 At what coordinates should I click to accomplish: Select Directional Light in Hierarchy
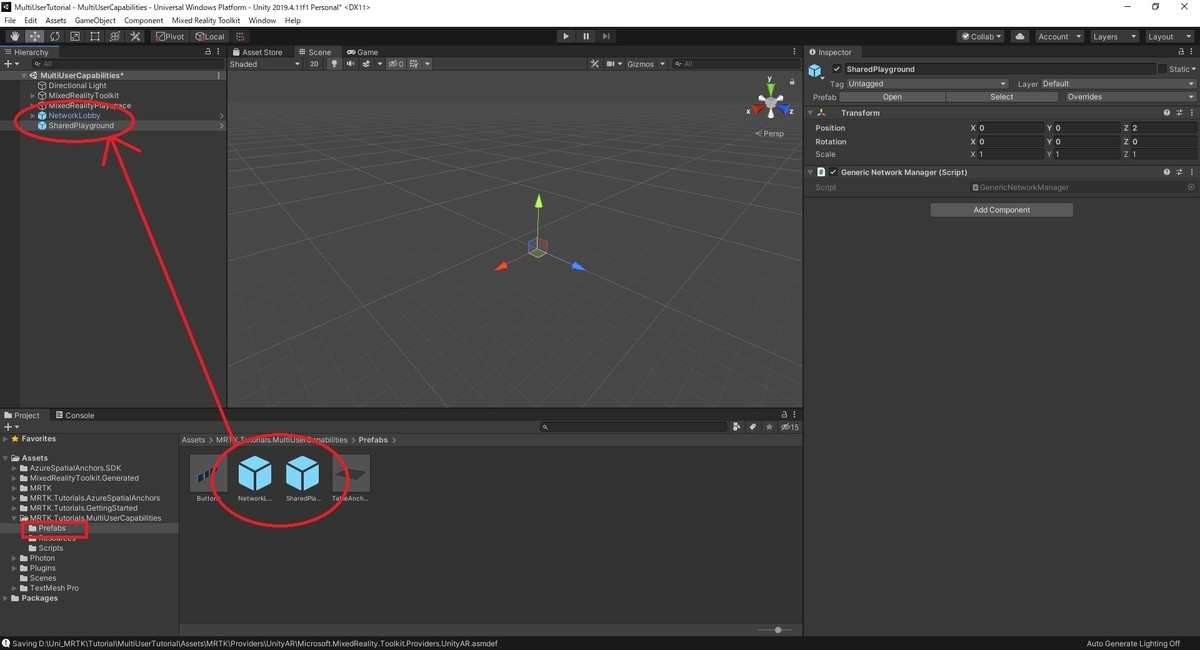coord(77,86)
